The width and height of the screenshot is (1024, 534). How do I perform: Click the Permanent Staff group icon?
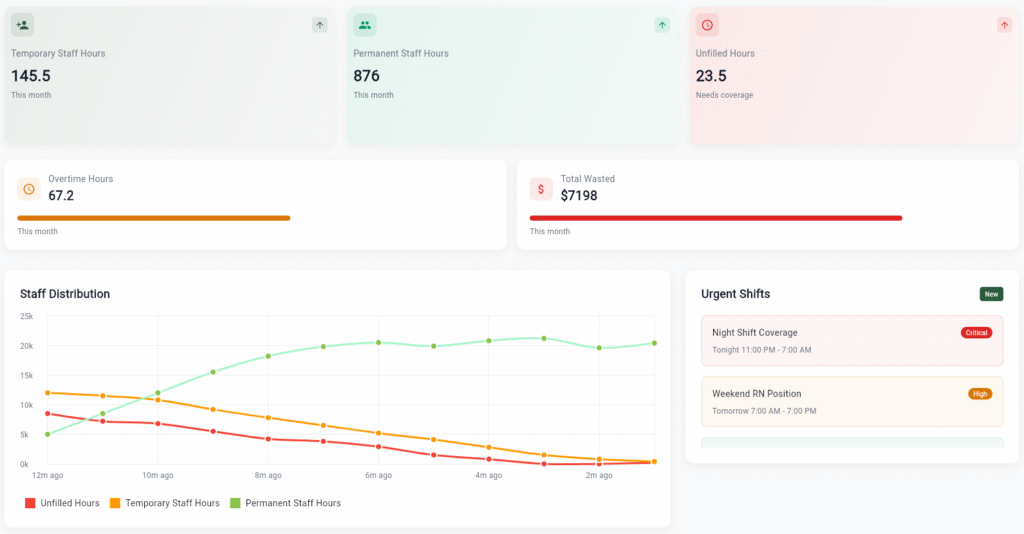[365, 25]
